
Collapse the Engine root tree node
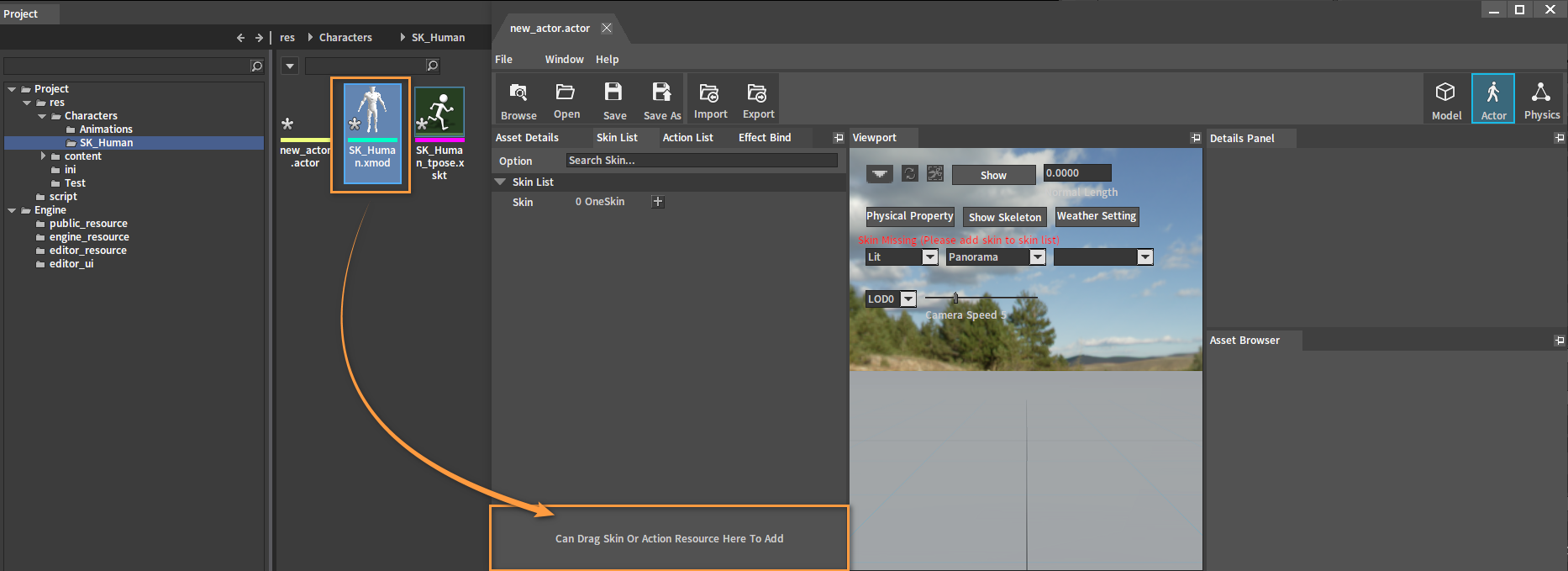coord(12,210)
